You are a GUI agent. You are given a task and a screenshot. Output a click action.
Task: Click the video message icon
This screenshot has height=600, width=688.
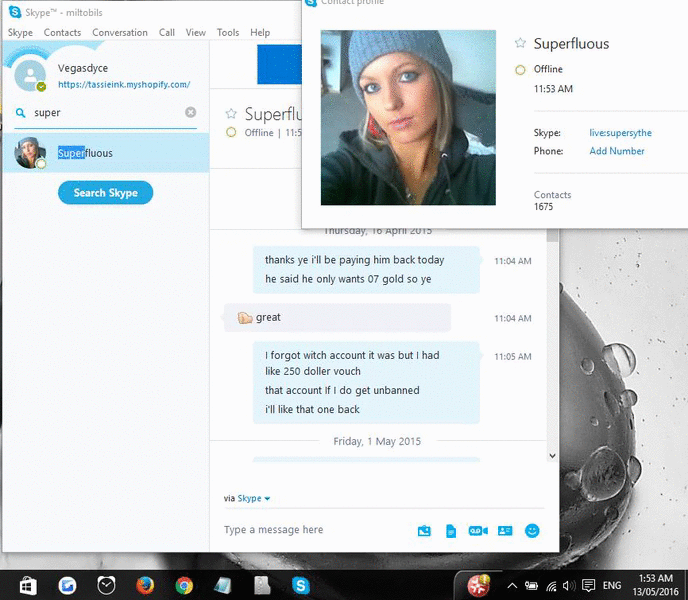pos(478,531)
